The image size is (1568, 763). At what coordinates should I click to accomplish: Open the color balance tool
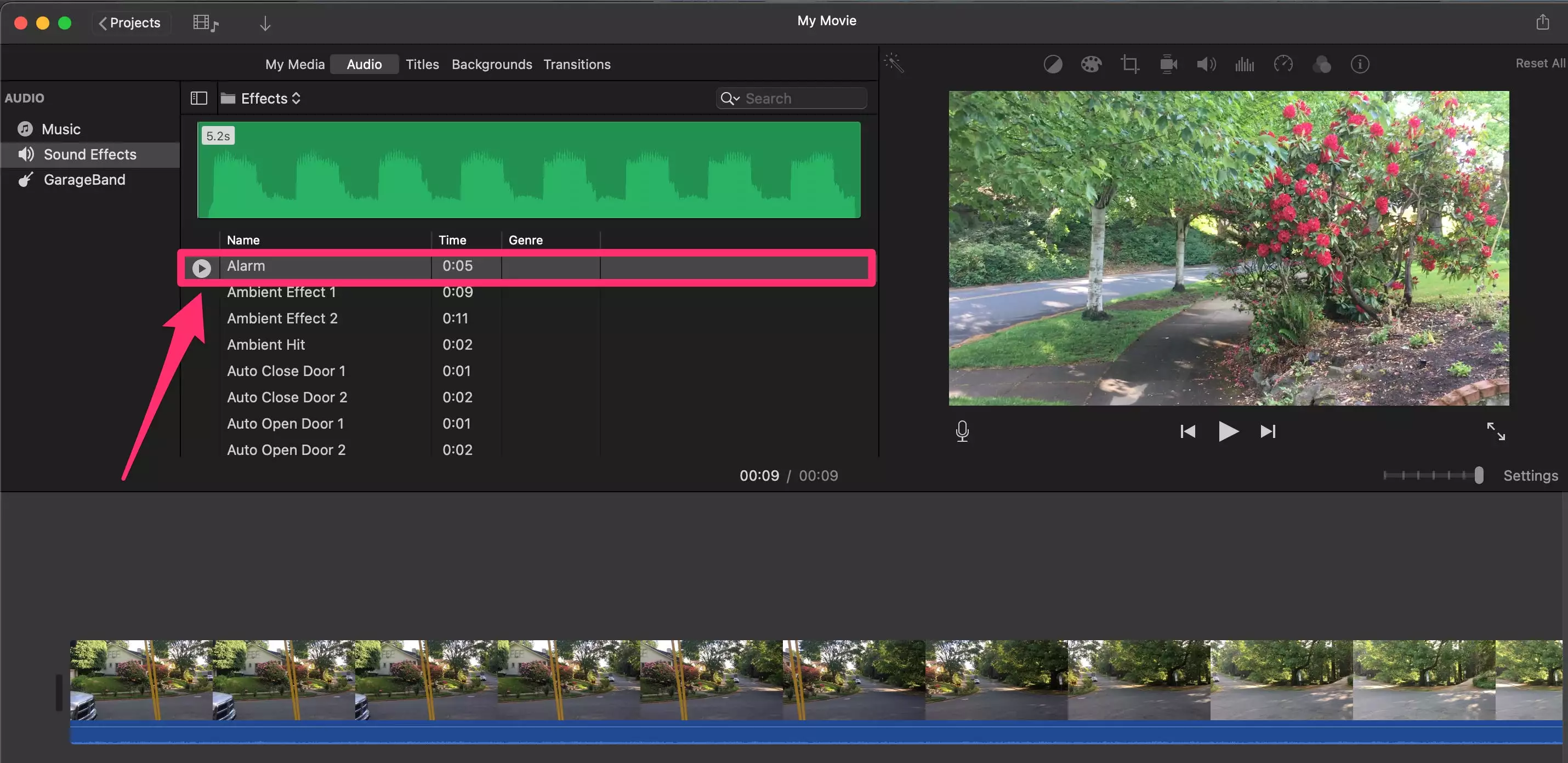coord(1053,64)
